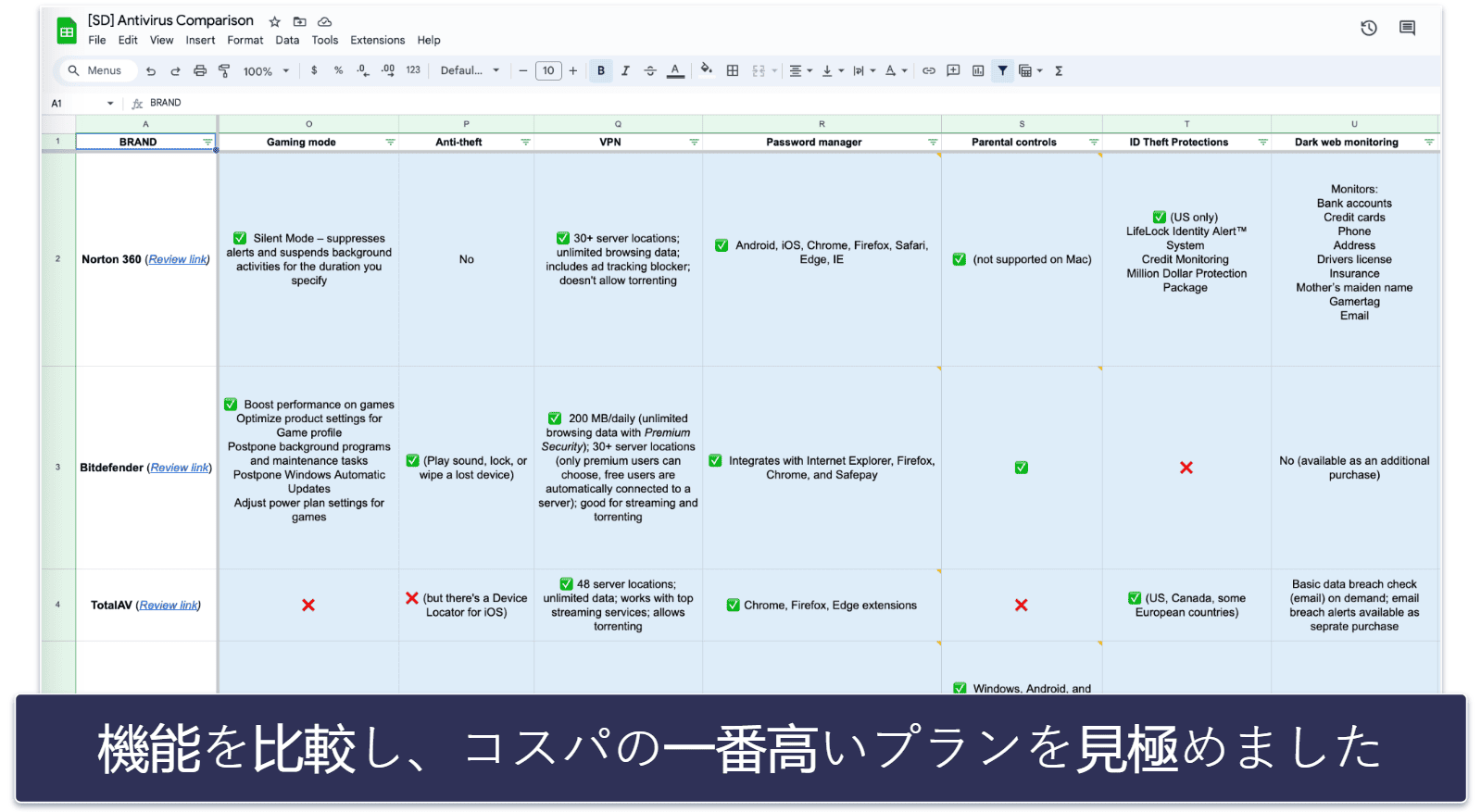Toggle the filter funnel in toolbar

click(x=1002, y=70)
